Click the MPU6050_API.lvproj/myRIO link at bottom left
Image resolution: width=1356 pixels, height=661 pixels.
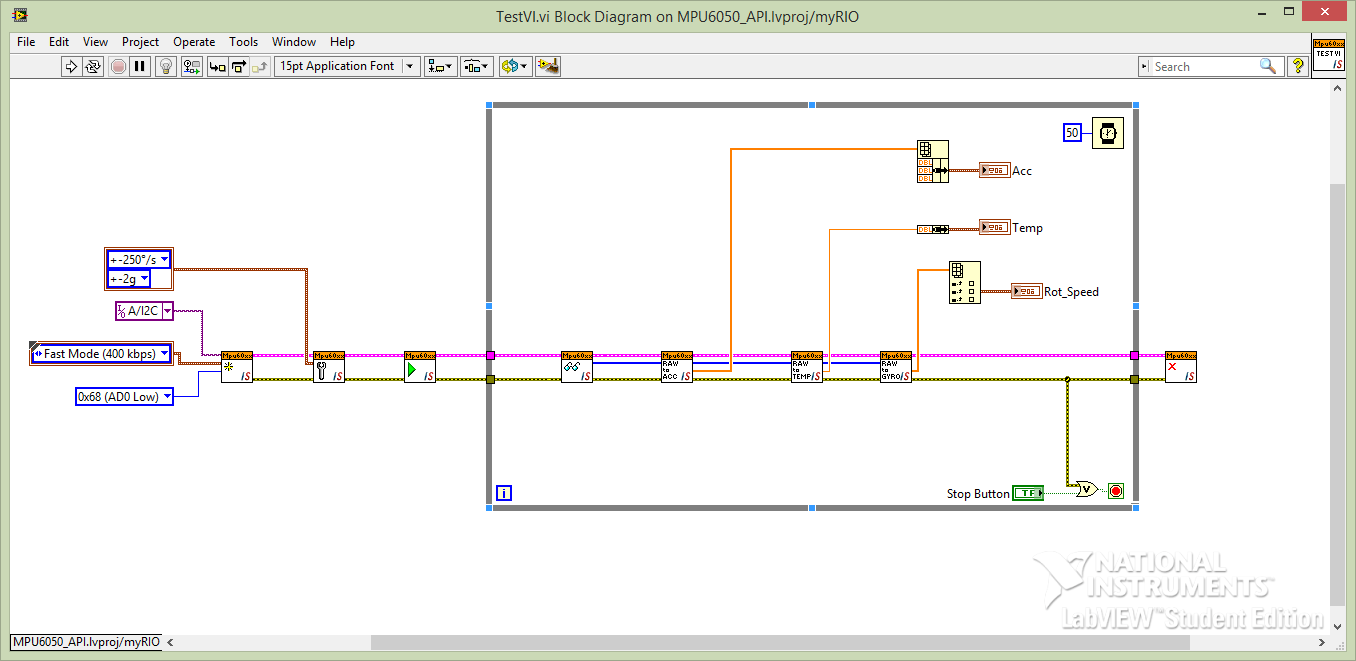point(83,642)
